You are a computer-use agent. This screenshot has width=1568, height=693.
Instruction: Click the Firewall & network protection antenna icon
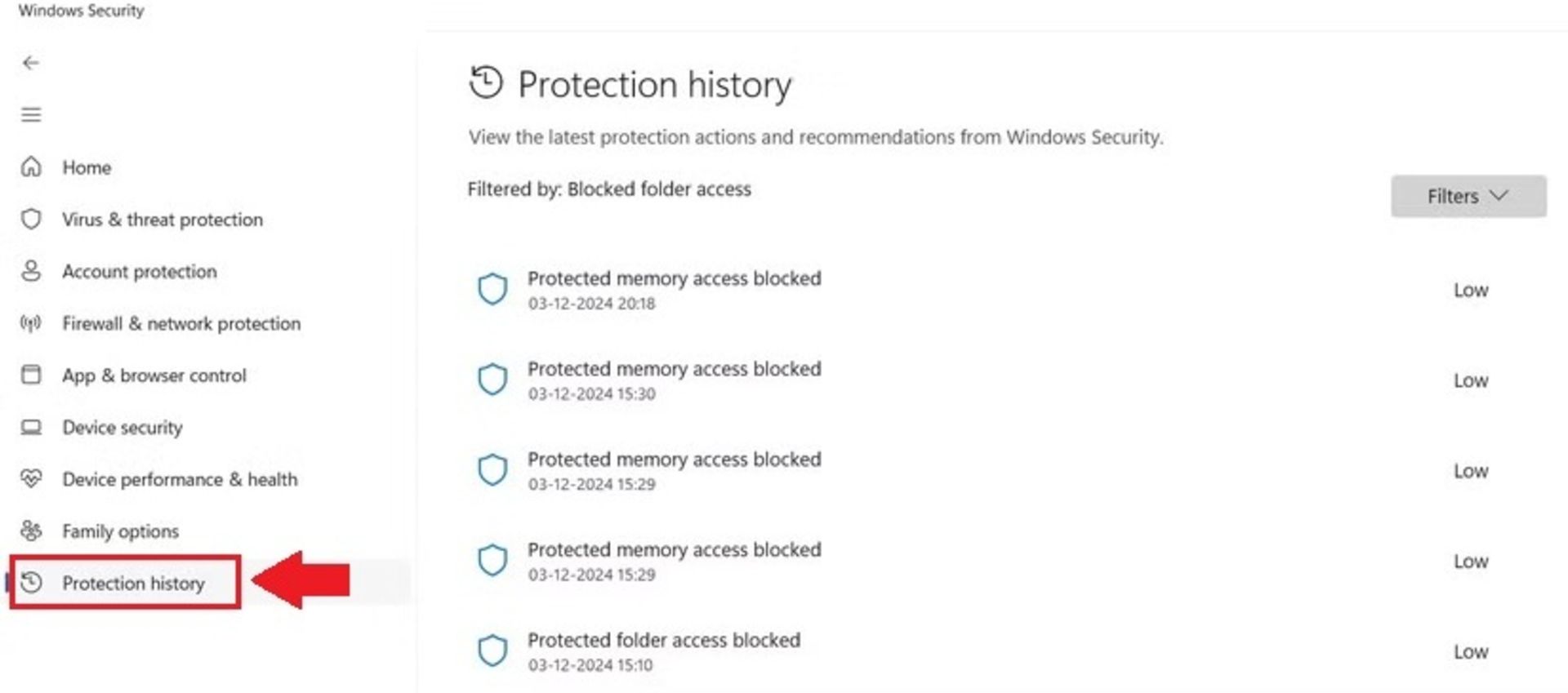(31, 323)
